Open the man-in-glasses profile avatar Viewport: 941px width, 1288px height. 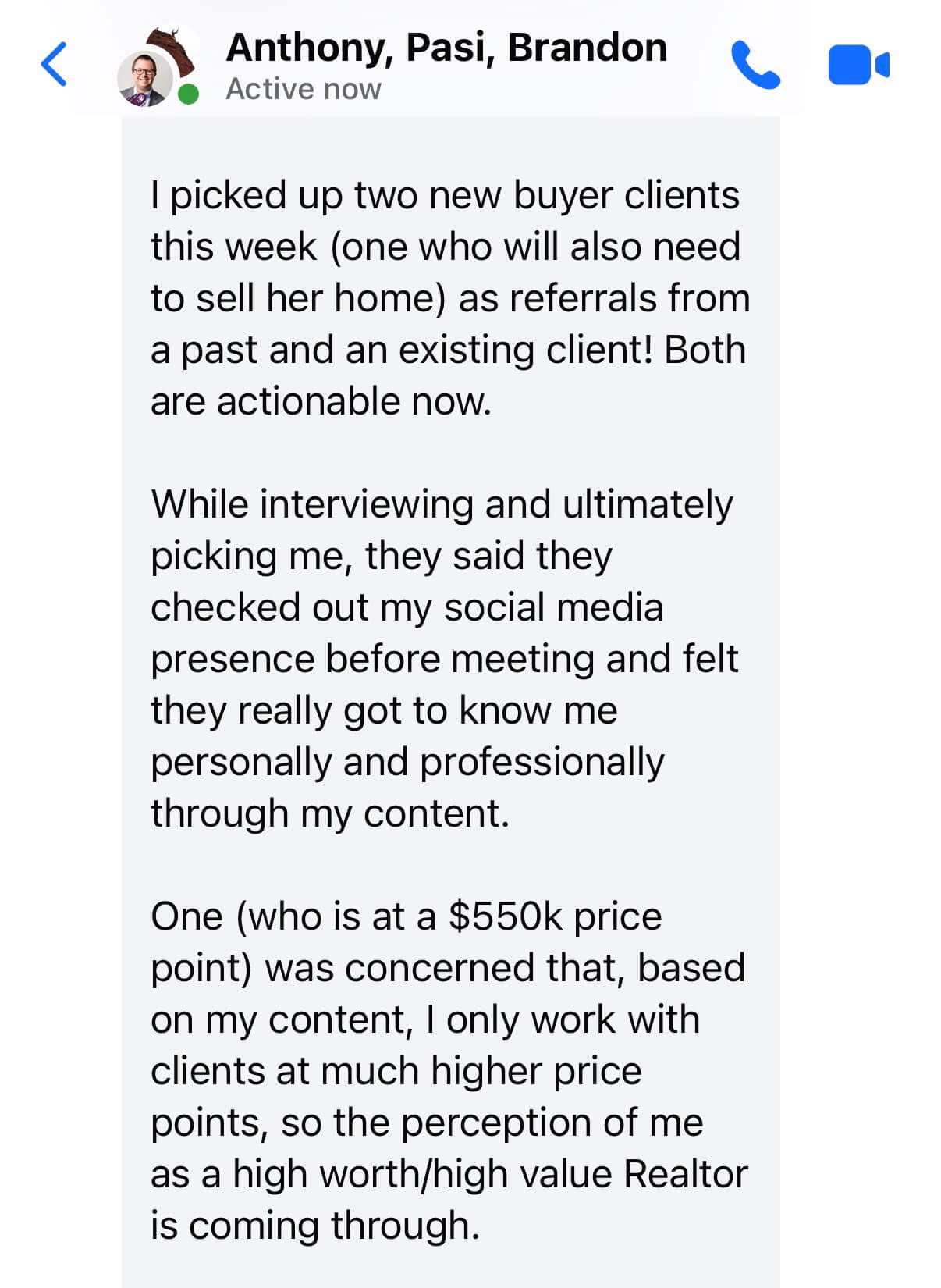[x=144, y=79]
